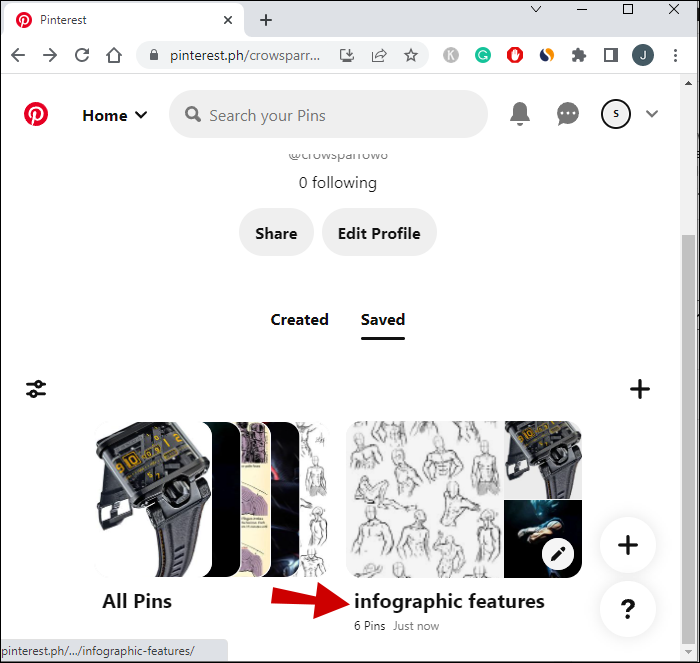Image resolution: width=700 pixels, height=663 pixels.
Task: Open the infographic features board sketch thumbnail
Action: pyautogui.click(x=425, y=499)
